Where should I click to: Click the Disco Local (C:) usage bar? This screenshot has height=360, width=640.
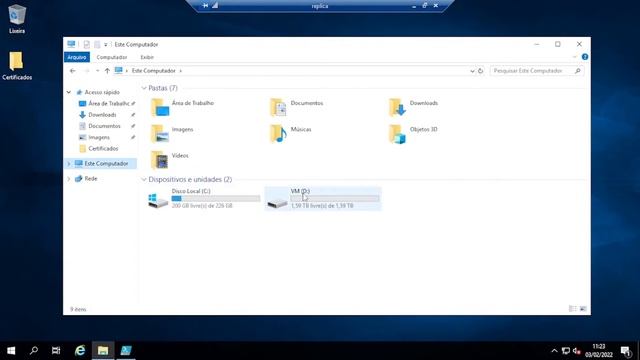tap(216, 198)
